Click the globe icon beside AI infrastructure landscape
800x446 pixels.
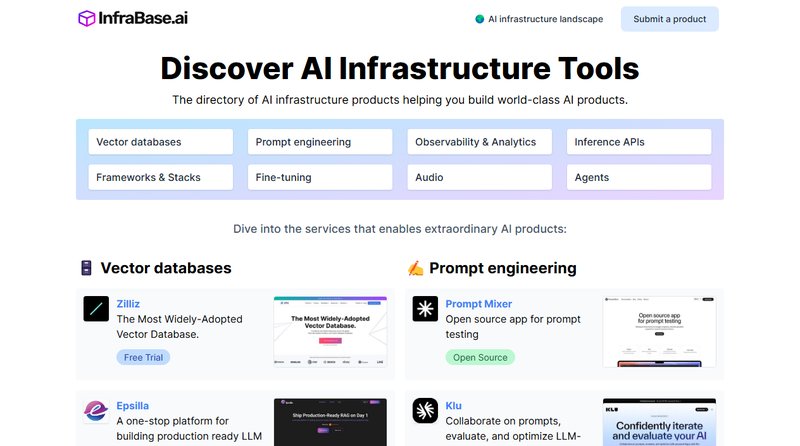pyautogui.click(x=480, y=19)
